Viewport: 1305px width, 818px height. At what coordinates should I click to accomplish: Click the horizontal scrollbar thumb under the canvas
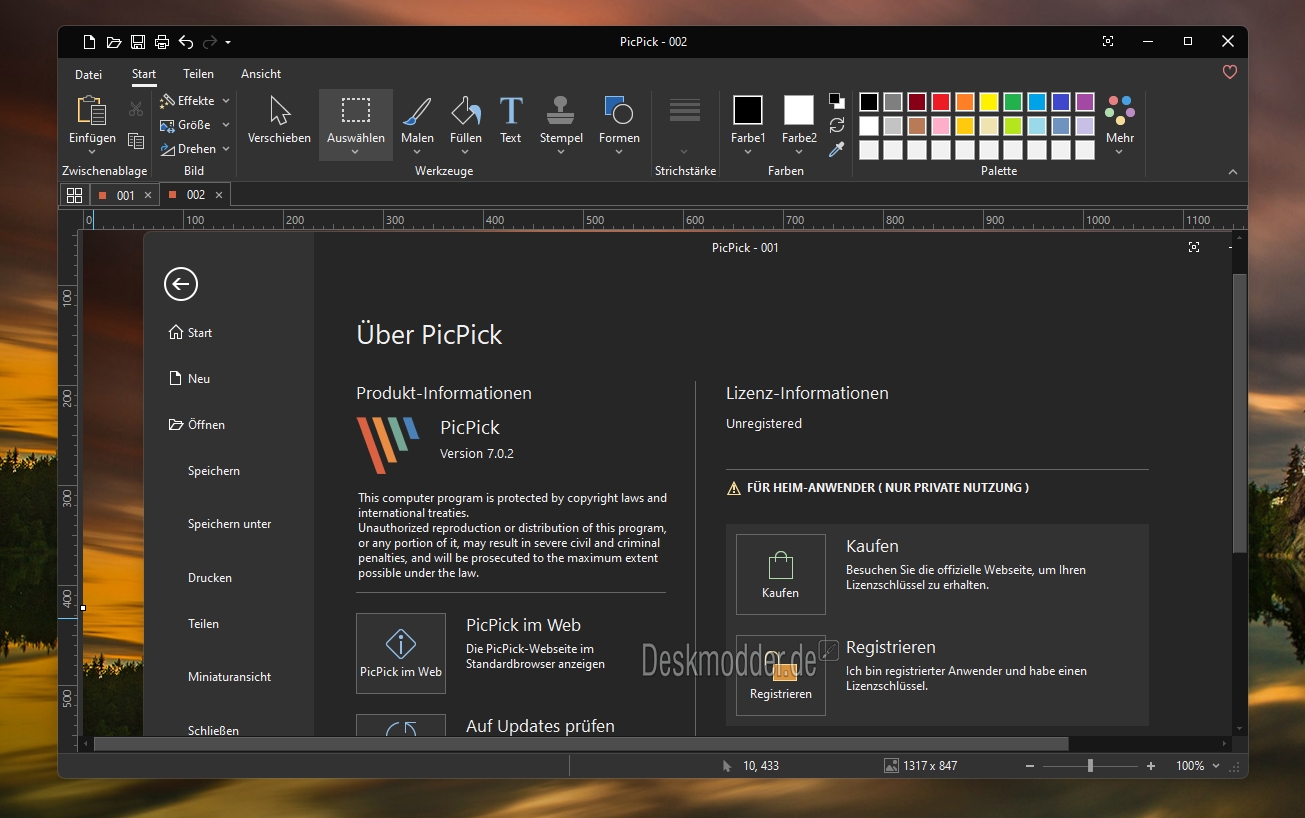581,744
